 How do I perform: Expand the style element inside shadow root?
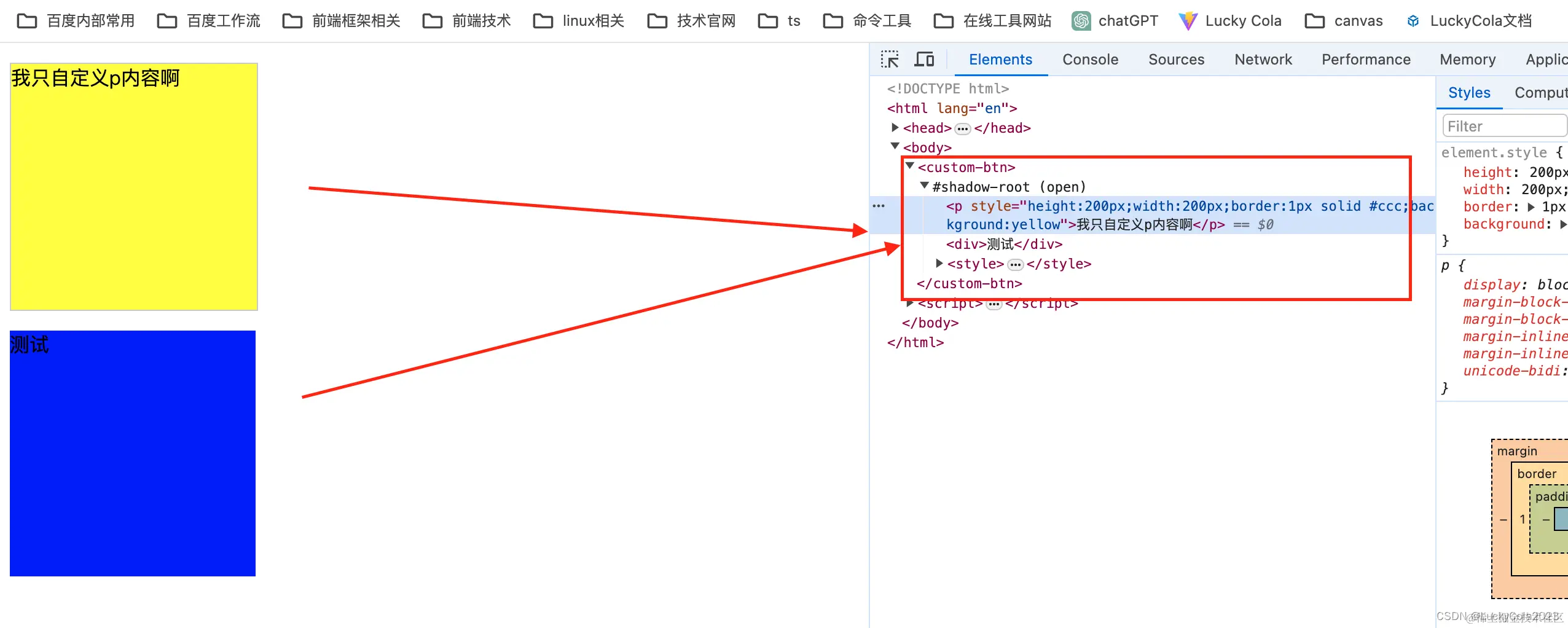(939, 263)
